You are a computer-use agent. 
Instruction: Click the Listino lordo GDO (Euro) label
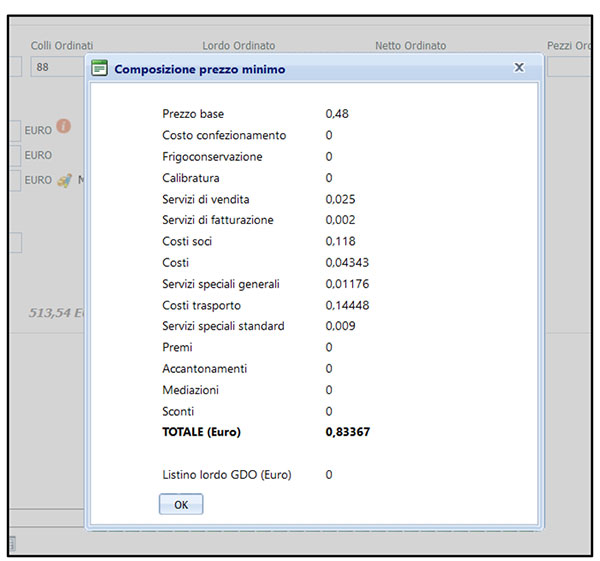click(227, 475)
